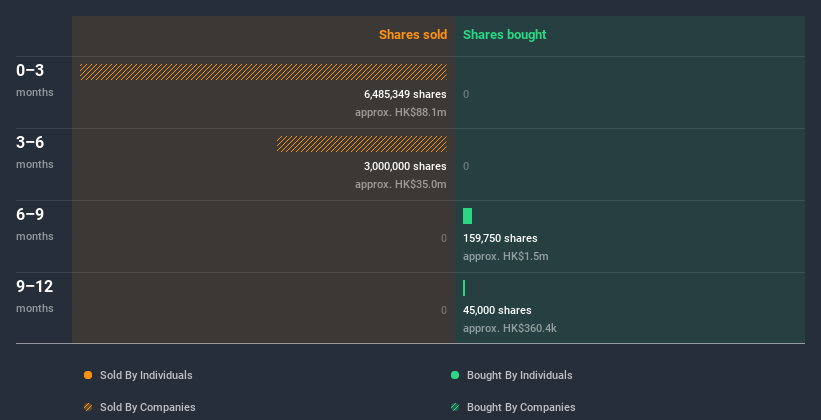Click the zero sold value in 9–12 months row

[444, 311]
